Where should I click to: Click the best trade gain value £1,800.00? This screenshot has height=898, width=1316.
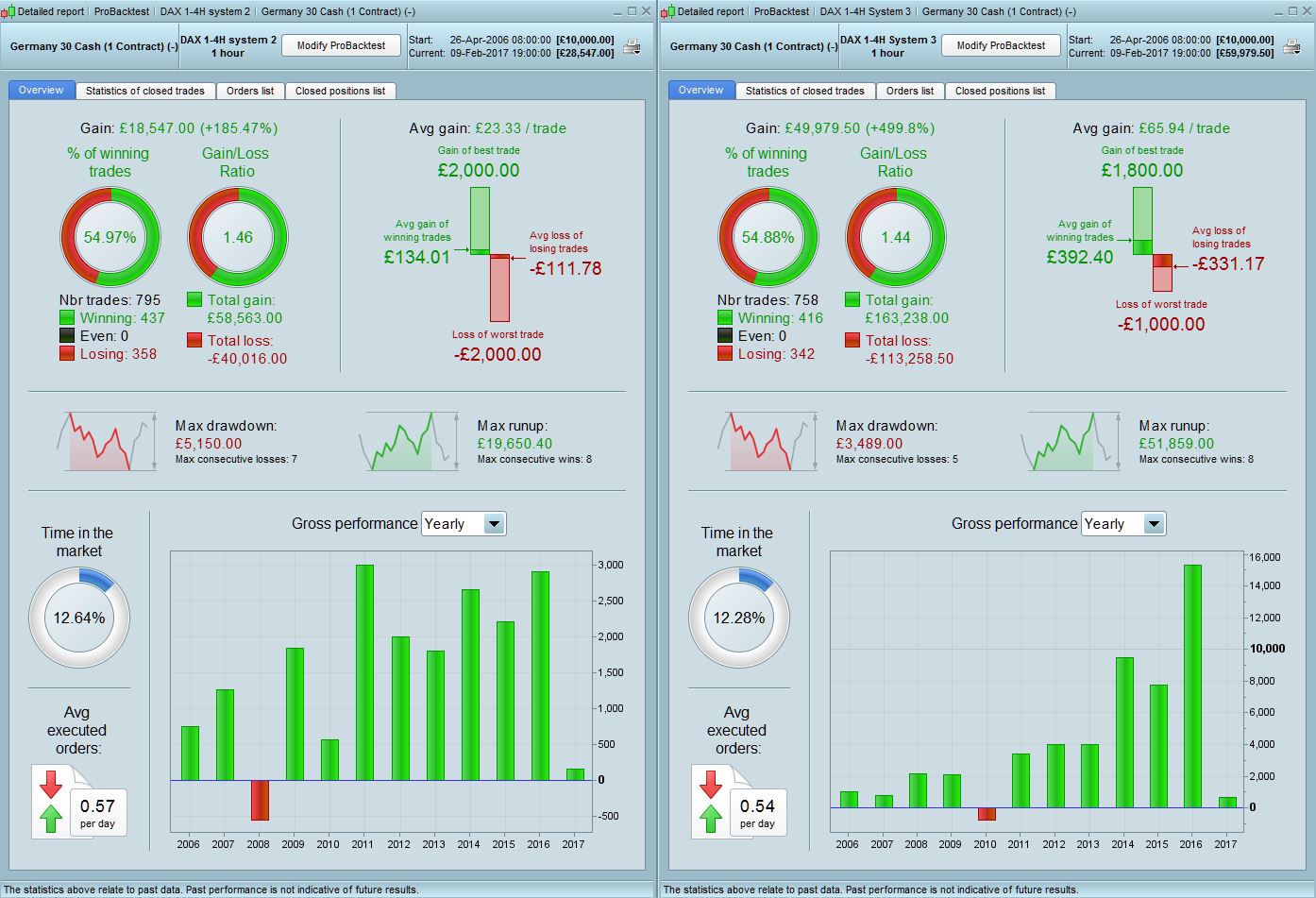[1142, 171]
